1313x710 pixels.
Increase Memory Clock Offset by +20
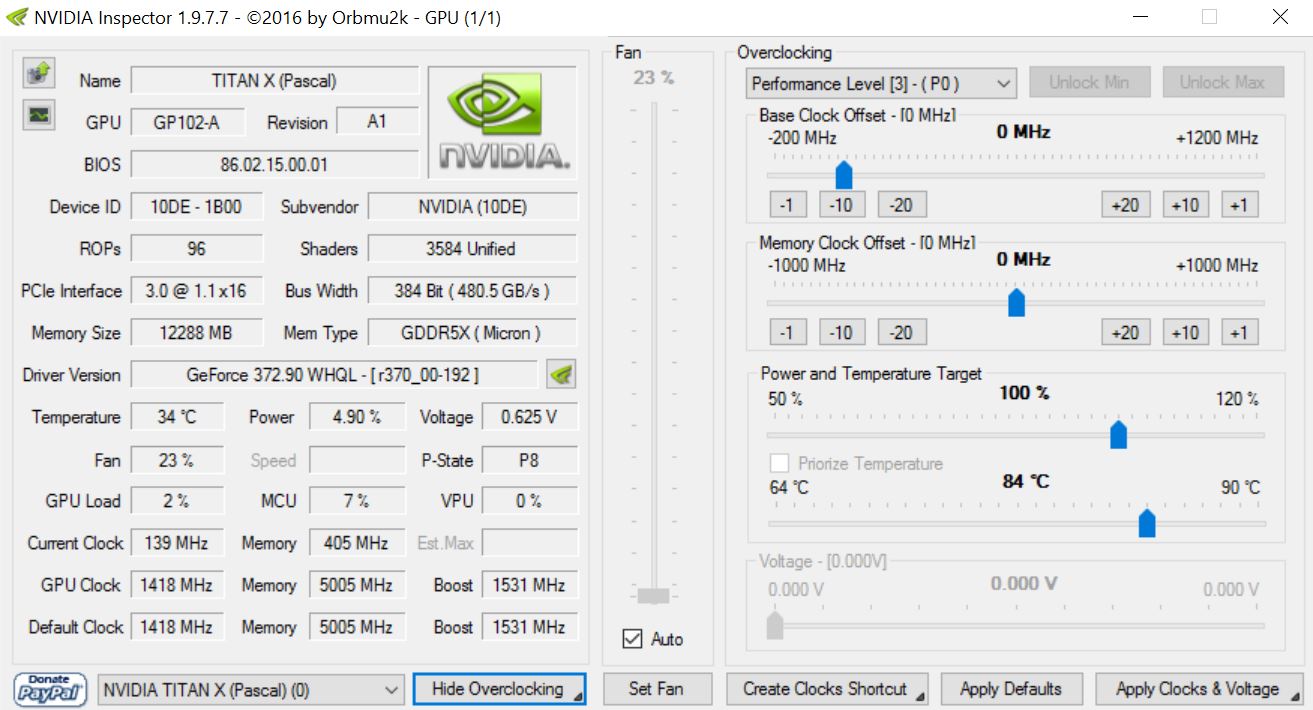click(x=1125, y=333)
